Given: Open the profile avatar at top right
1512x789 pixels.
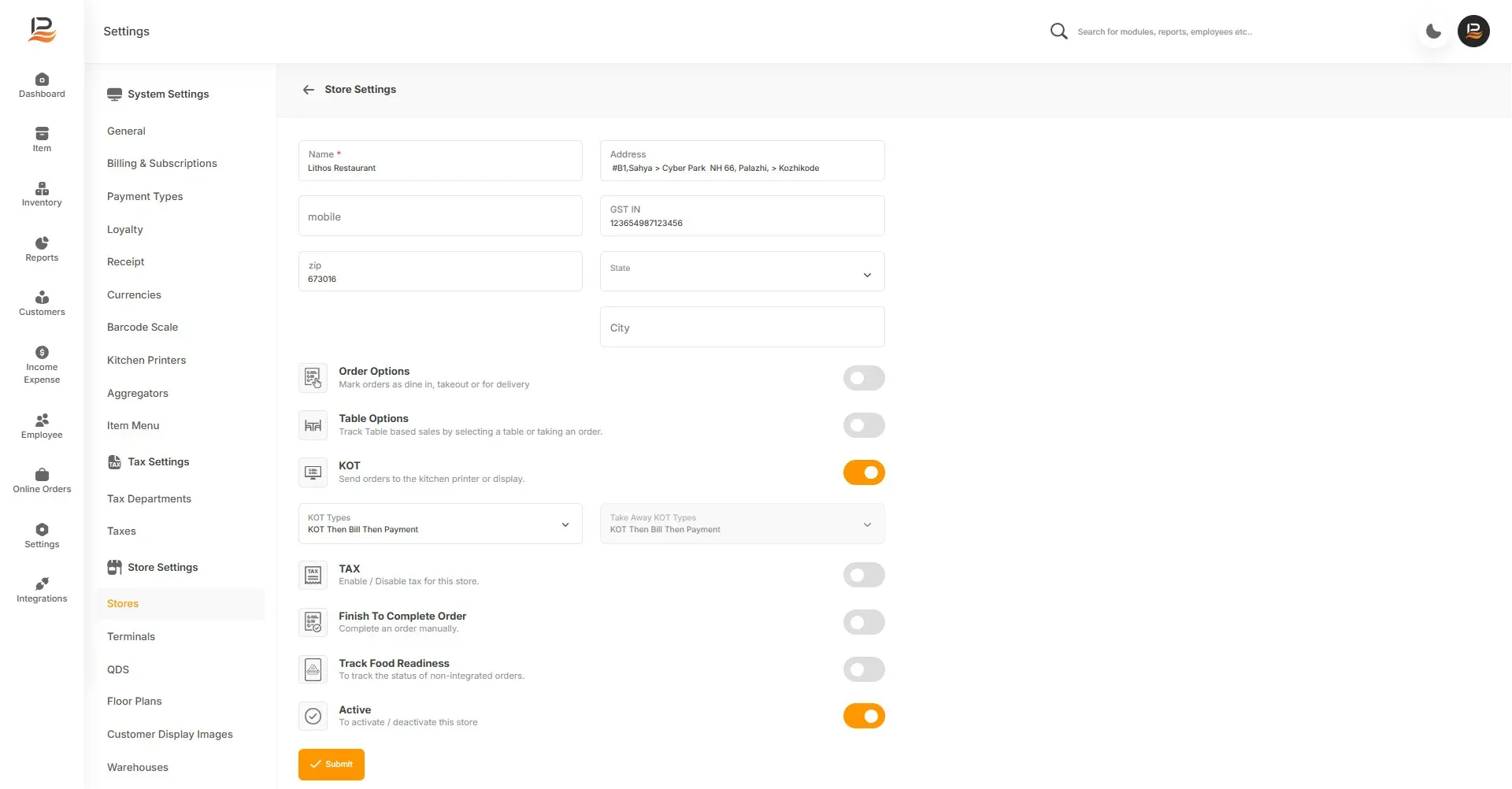Looking at the screenshot, I should (1473, 31).
